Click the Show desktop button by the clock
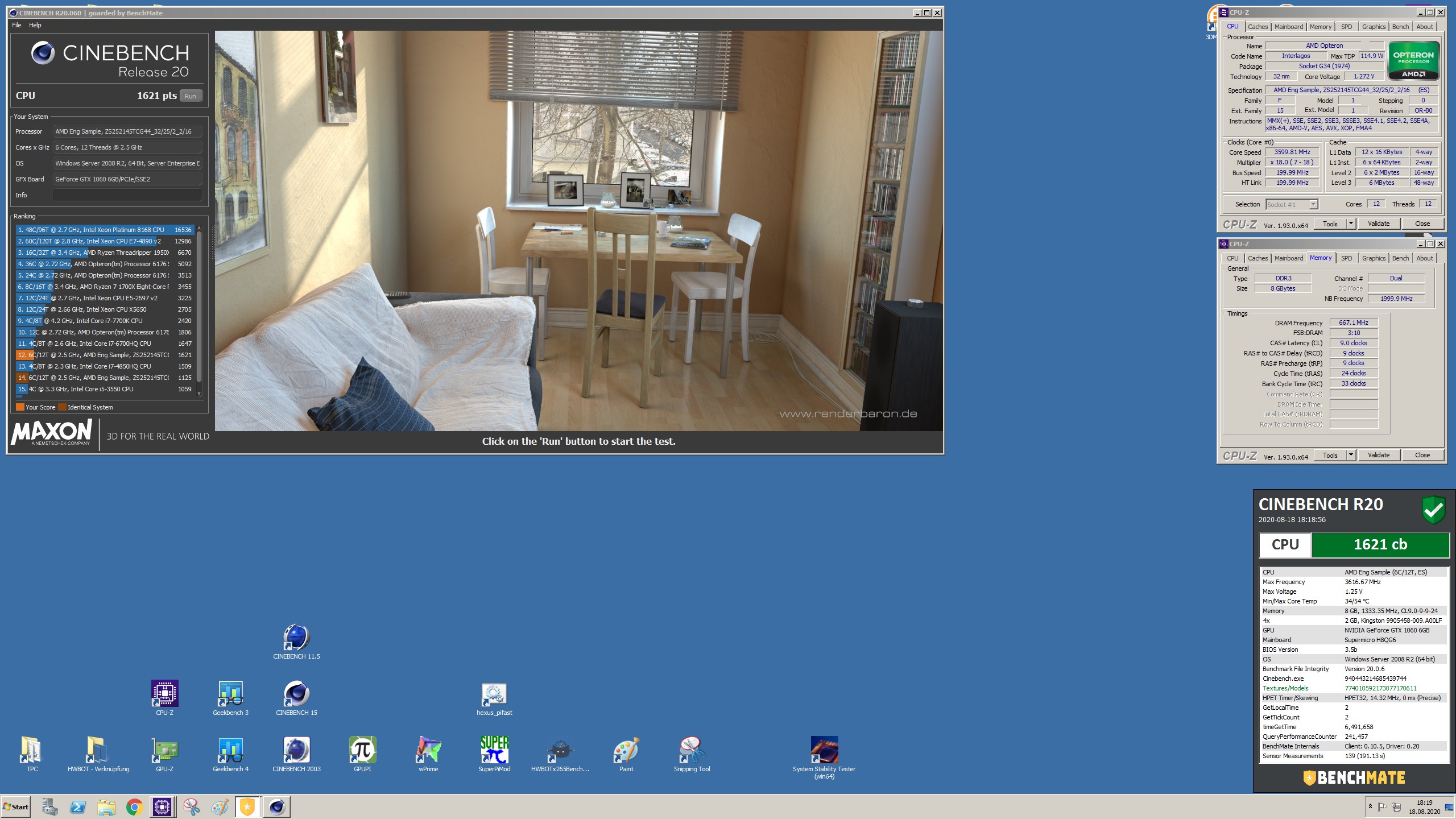Viewport: 1456px width, 819px height. point(1449,806)
